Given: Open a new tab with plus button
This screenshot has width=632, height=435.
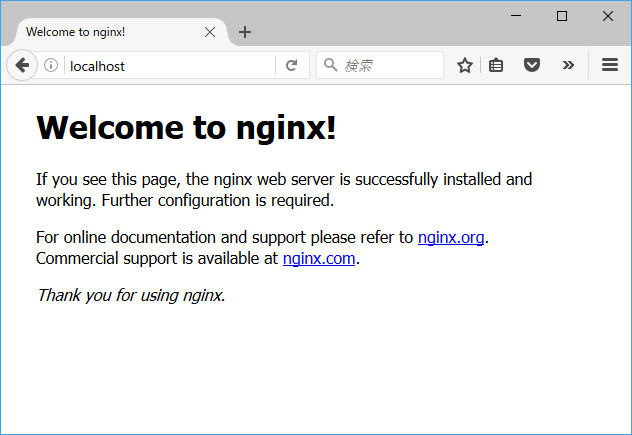Looking at the screenshot, I should click(245, 32).
